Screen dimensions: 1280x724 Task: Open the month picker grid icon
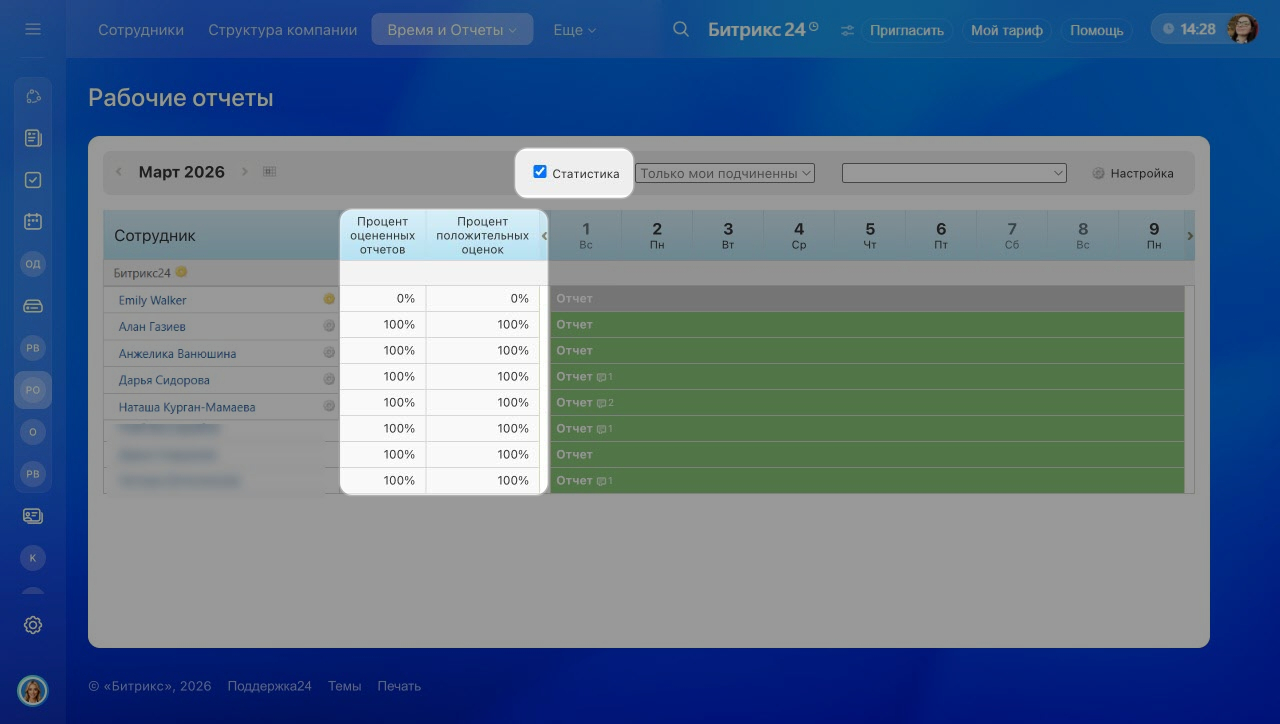tap(269, 172)
